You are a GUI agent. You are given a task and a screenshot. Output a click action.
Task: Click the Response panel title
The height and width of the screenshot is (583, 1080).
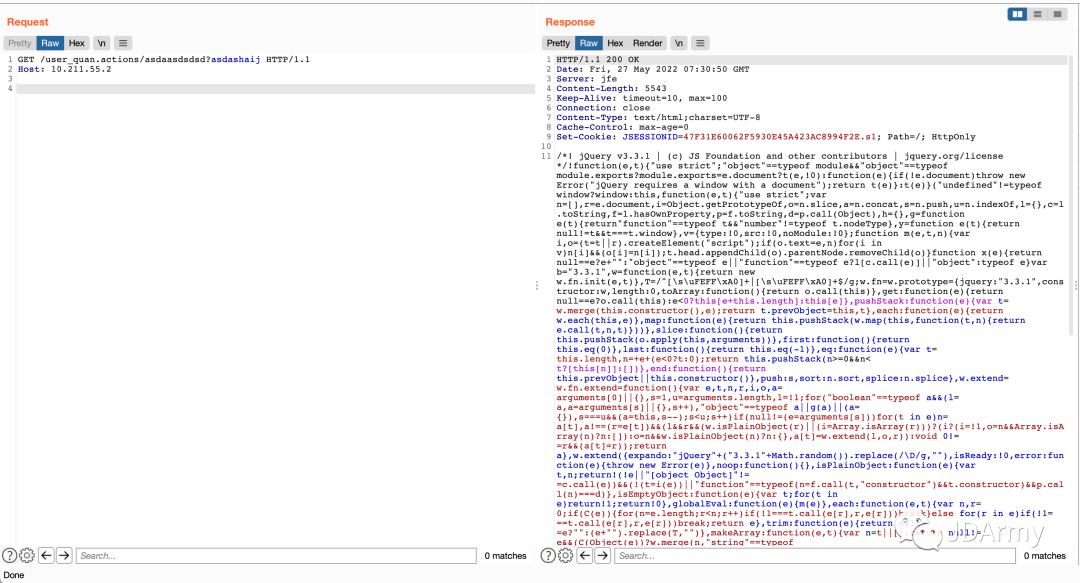pyautogui.click(x=570, y=22)
